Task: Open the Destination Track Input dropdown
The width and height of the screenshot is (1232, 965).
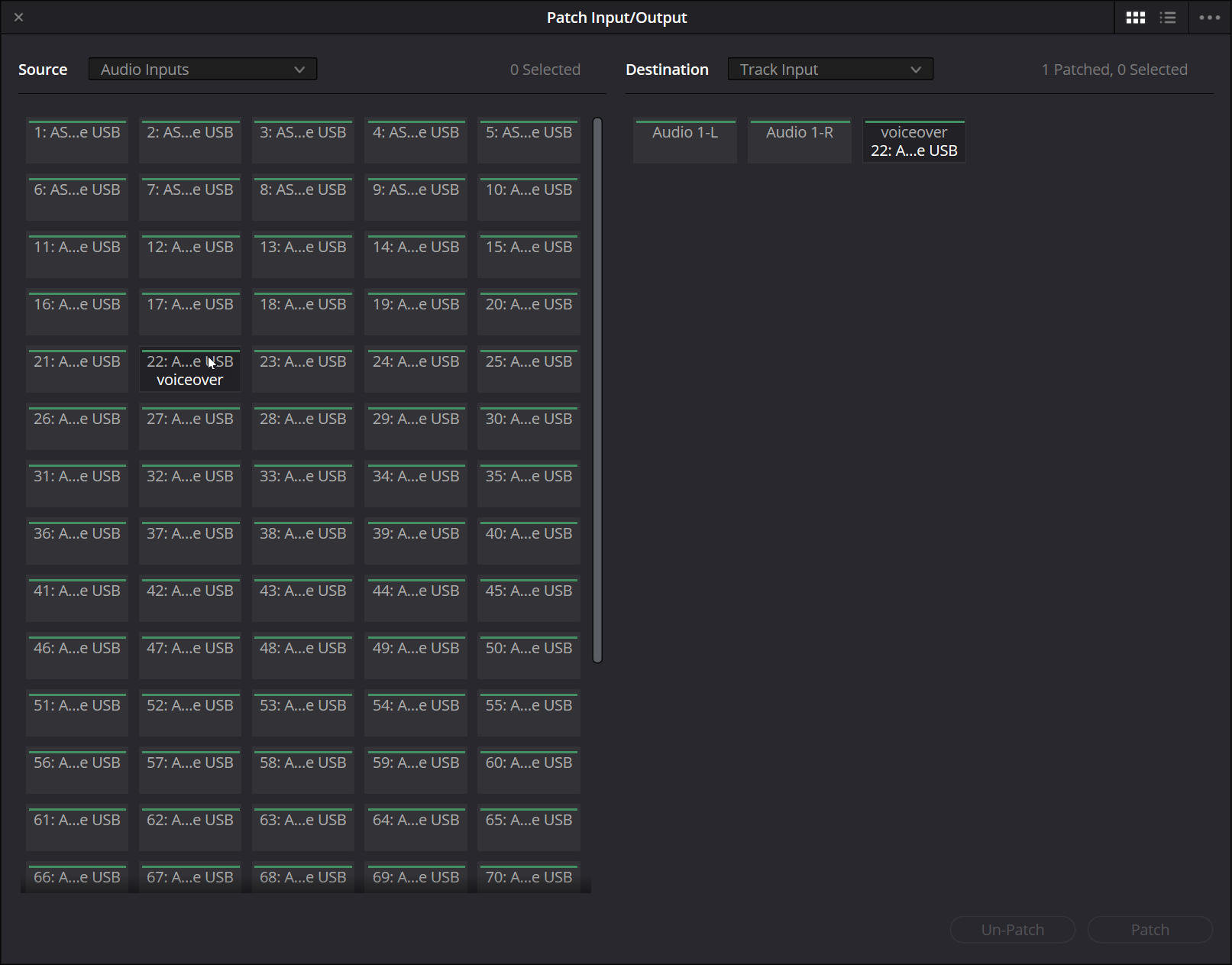Action: (x=830, y=70)
